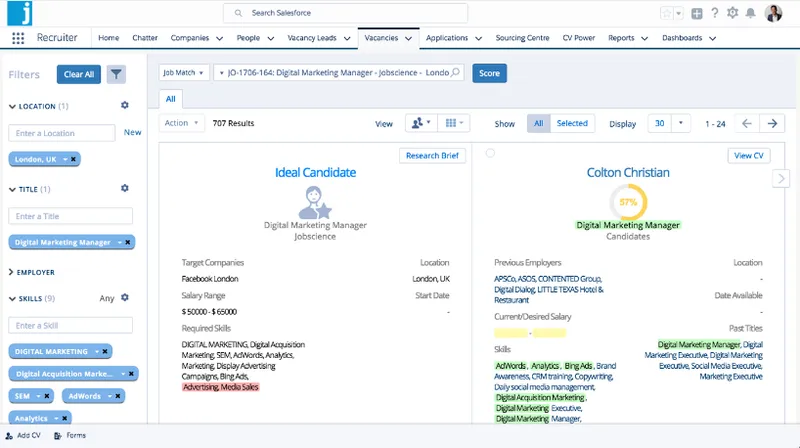Open the London, UK chip dropdown arrow
This screenshot has height=448, width=800.
65,159
